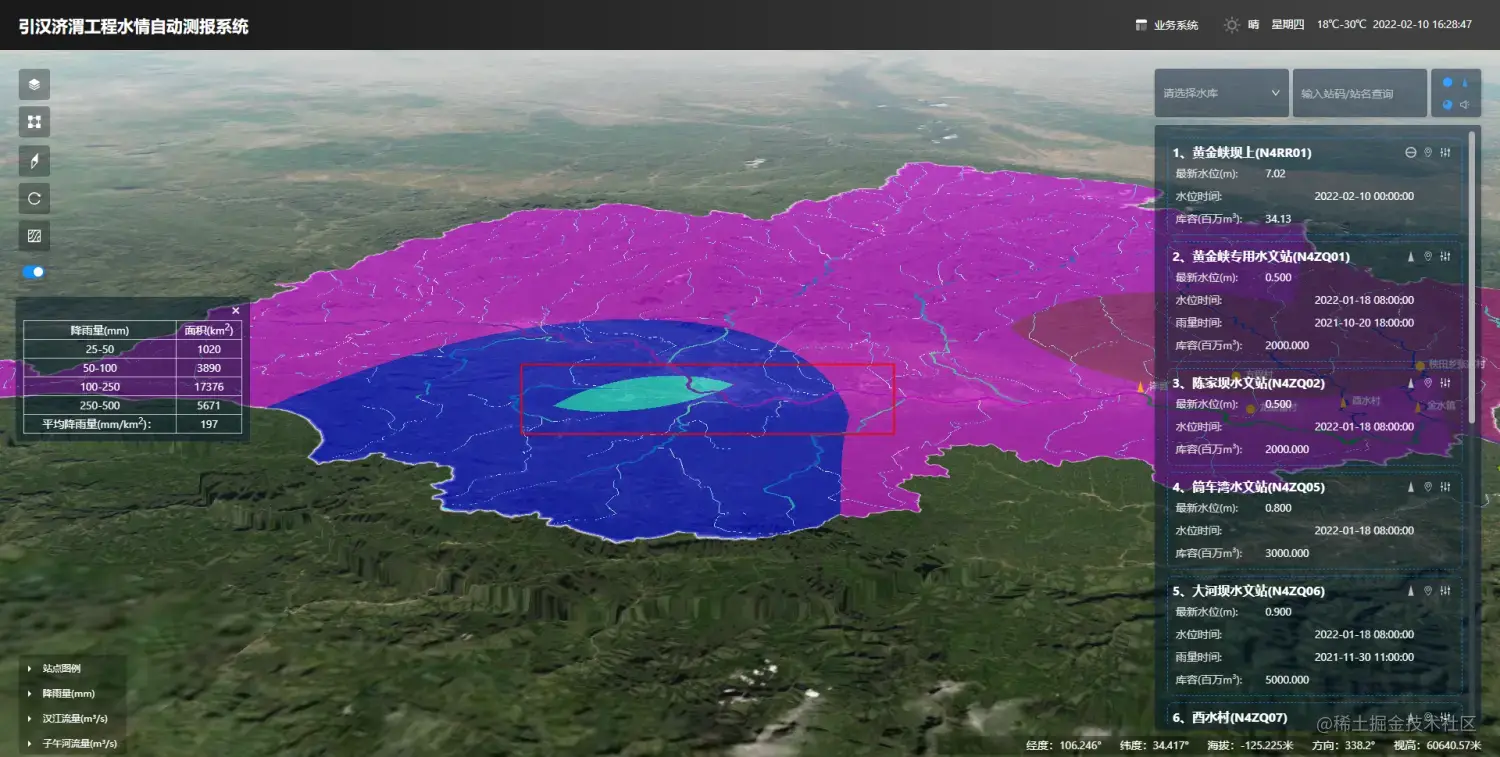Click area value 5671 in table
The width and height of the screenshot is (1500, 757).
209,405
